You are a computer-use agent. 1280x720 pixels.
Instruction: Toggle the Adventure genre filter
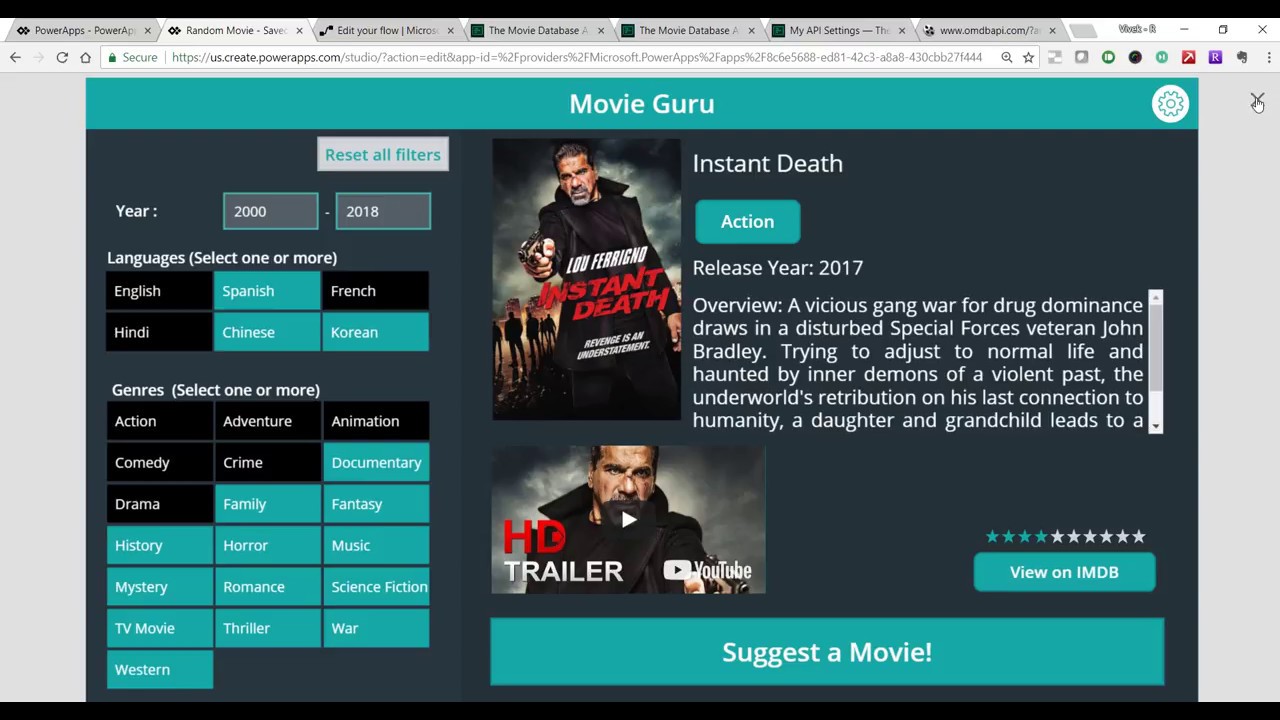(267, 421)
